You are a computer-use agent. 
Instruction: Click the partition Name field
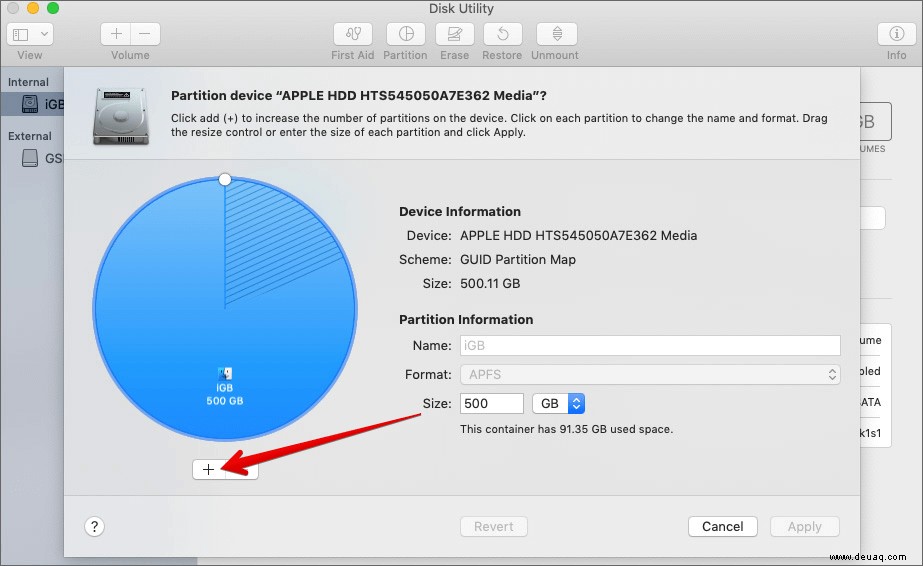(x=650, y=345)
